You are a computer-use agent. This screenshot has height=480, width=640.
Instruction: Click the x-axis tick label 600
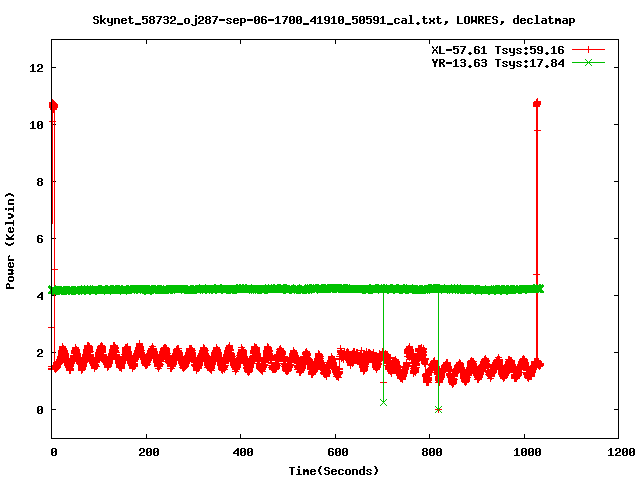(x=338, y=452)
